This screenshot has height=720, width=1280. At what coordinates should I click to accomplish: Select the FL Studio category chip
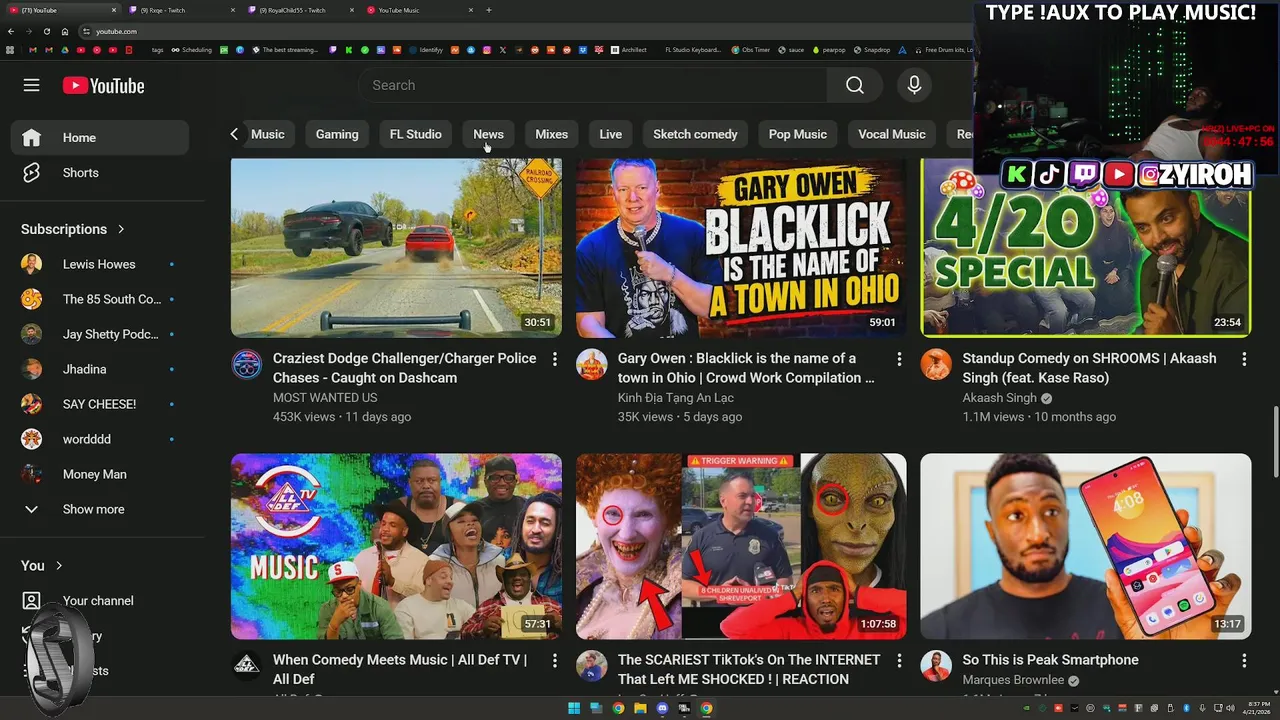[415, 134]
